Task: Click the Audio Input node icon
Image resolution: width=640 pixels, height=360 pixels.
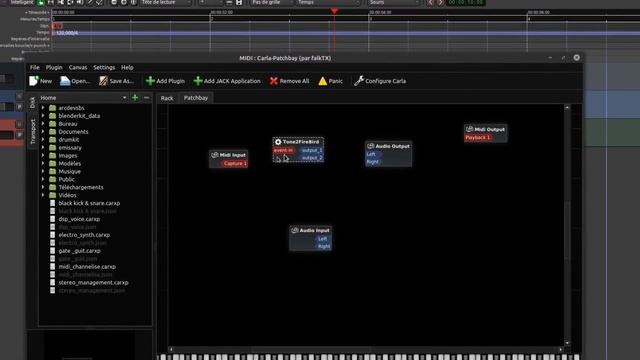Action: pos(295,230)
